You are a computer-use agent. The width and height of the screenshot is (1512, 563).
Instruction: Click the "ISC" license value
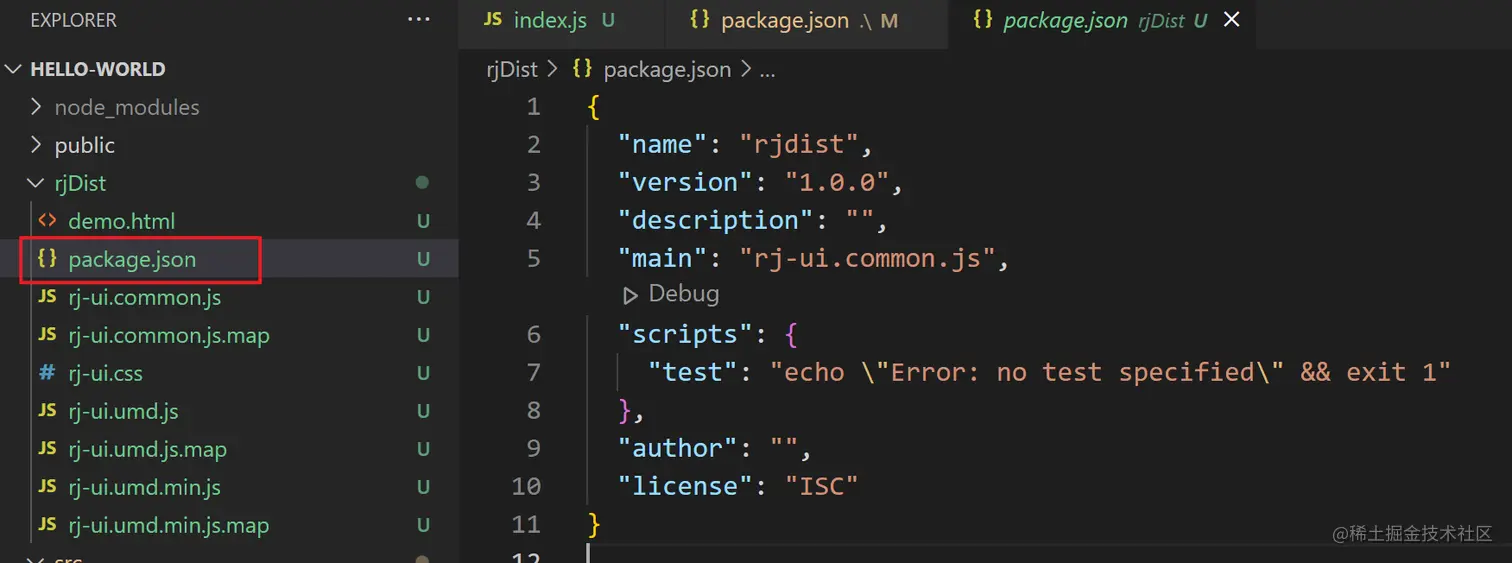click(x=822, y=486)
